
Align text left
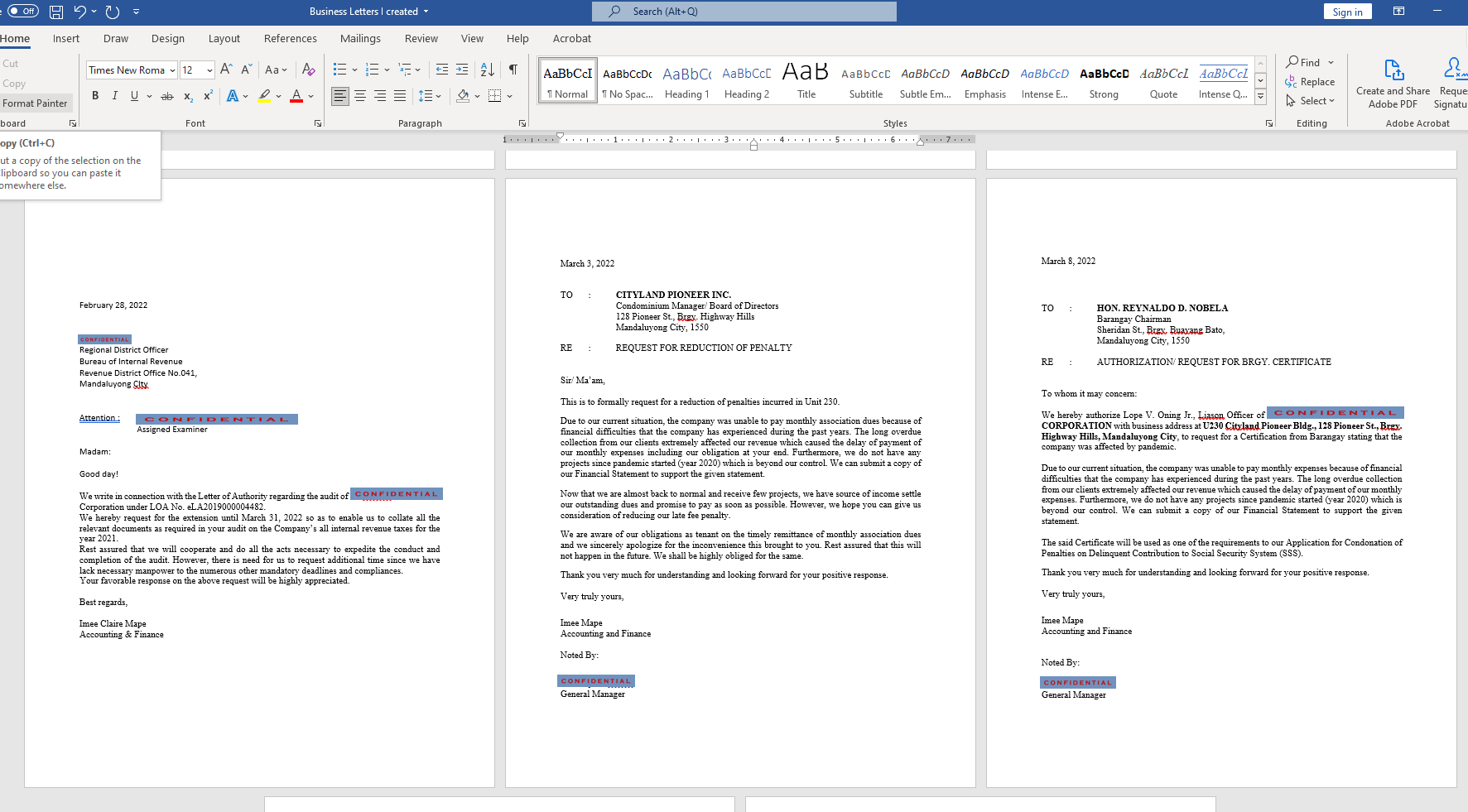click(340, 96)
